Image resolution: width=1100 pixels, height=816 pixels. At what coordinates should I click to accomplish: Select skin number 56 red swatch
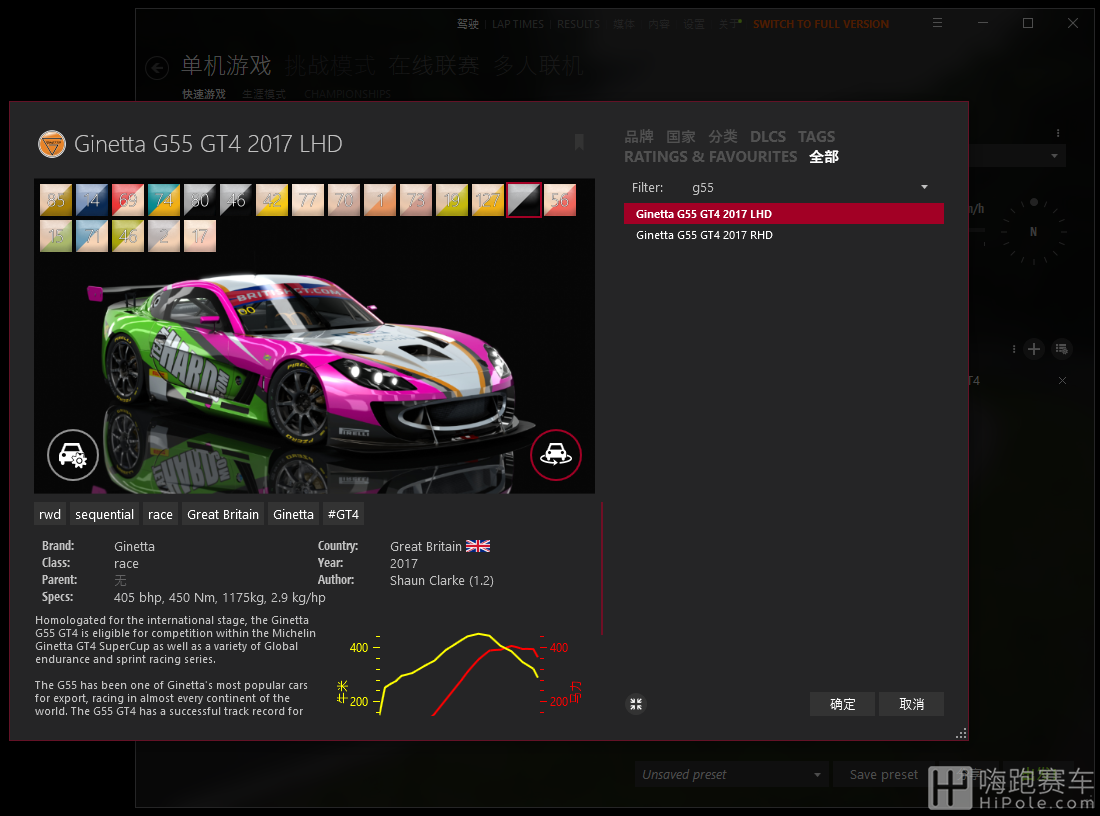tap(560, 200)
